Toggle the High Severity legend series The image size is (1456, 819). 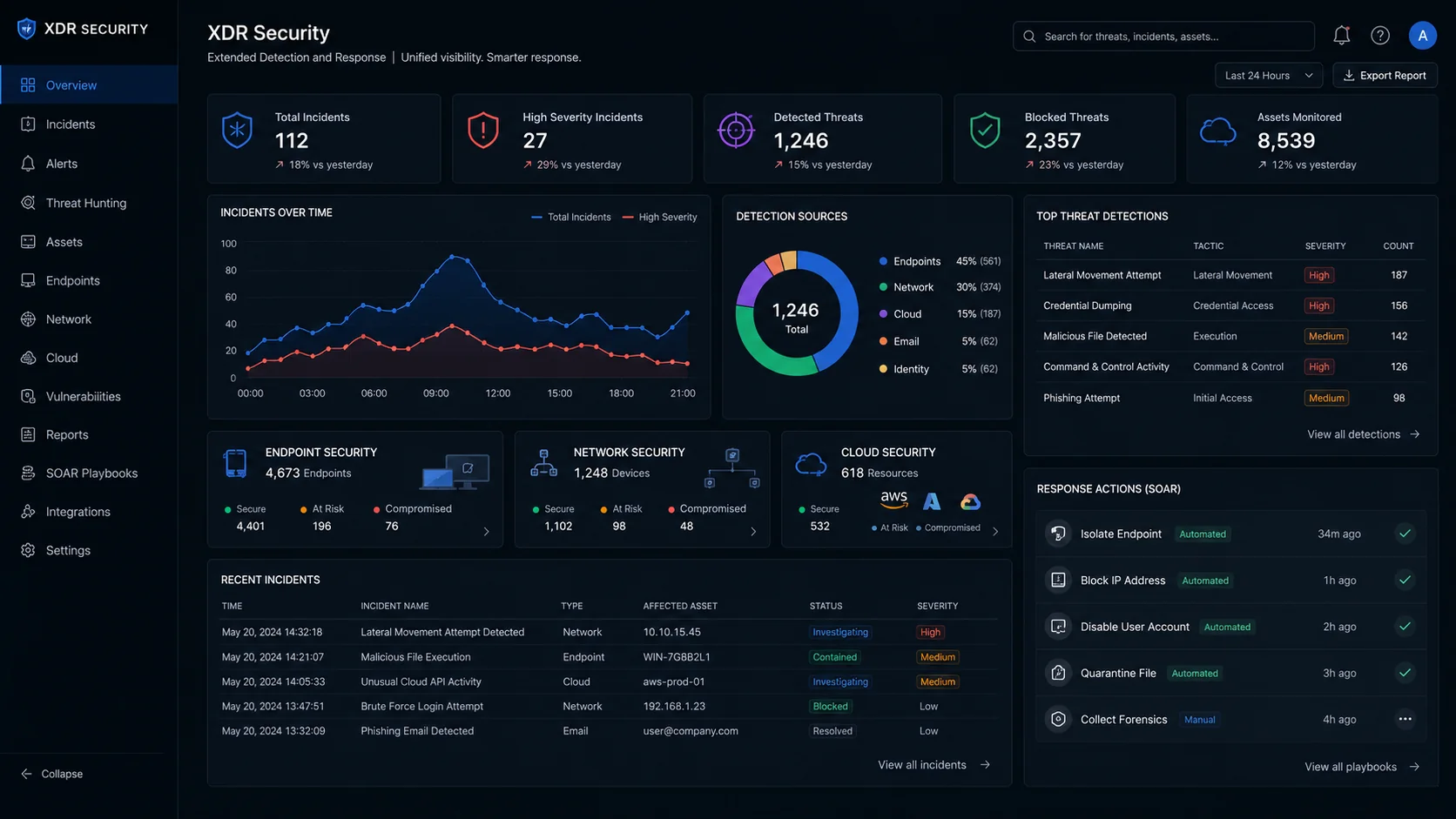pos(660,217)
